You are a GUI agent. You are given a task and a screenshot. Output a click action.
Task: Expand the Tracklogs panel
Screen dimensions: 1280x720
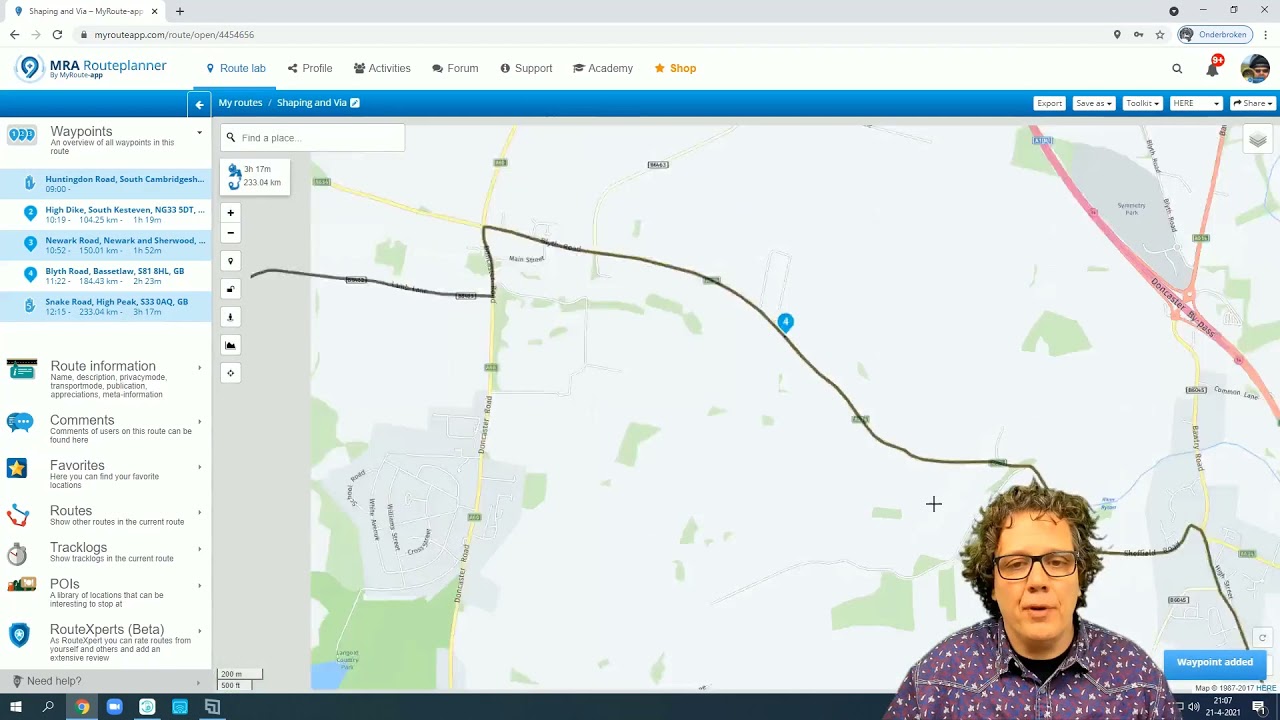[106, 552]
